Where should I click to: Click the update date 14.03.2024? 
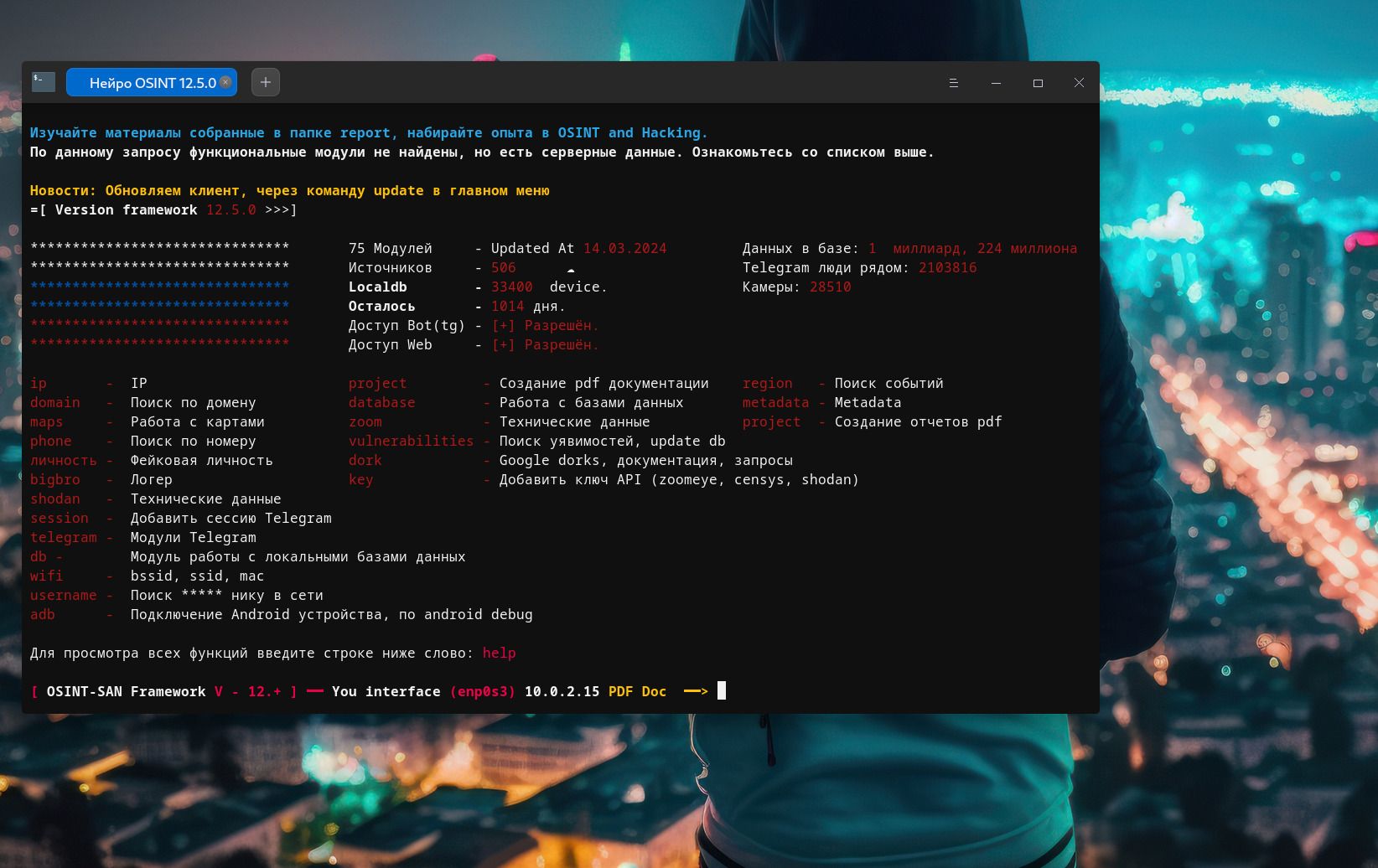click(x=625, y=248)
